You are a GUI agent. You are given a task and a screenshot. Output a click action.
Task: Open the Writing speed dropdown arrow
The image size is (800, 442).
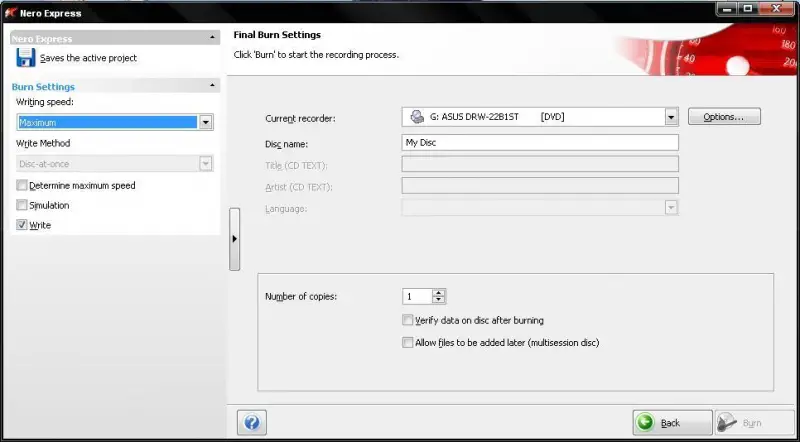206,122
